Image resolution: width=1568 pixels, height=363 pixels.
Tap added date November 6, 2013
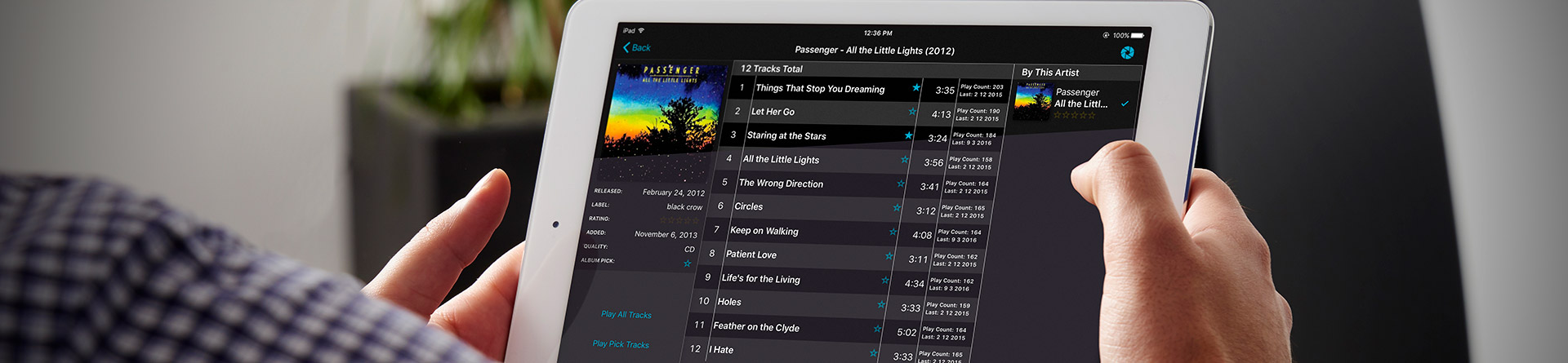tap(666, 234)
